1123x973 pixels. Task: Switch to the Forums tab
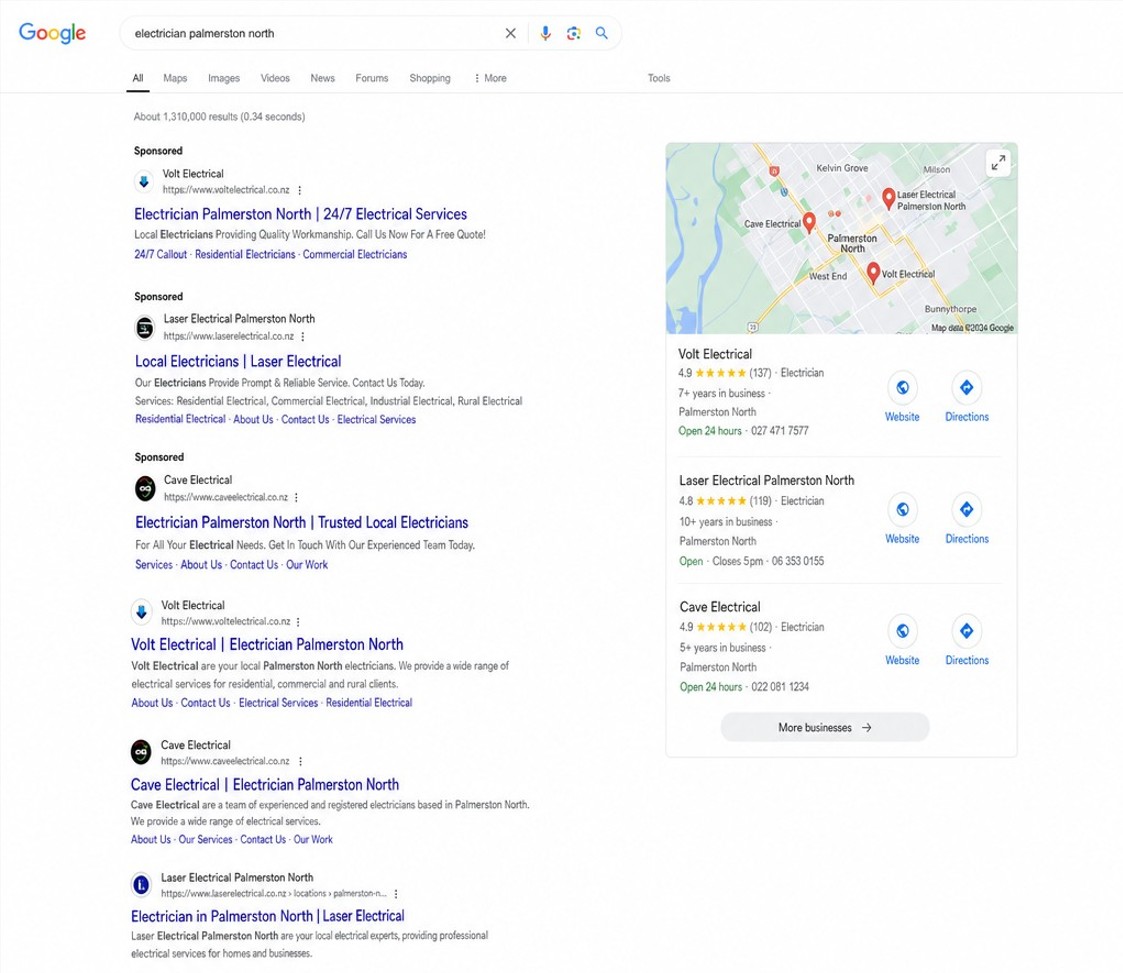tap(372, 78)
